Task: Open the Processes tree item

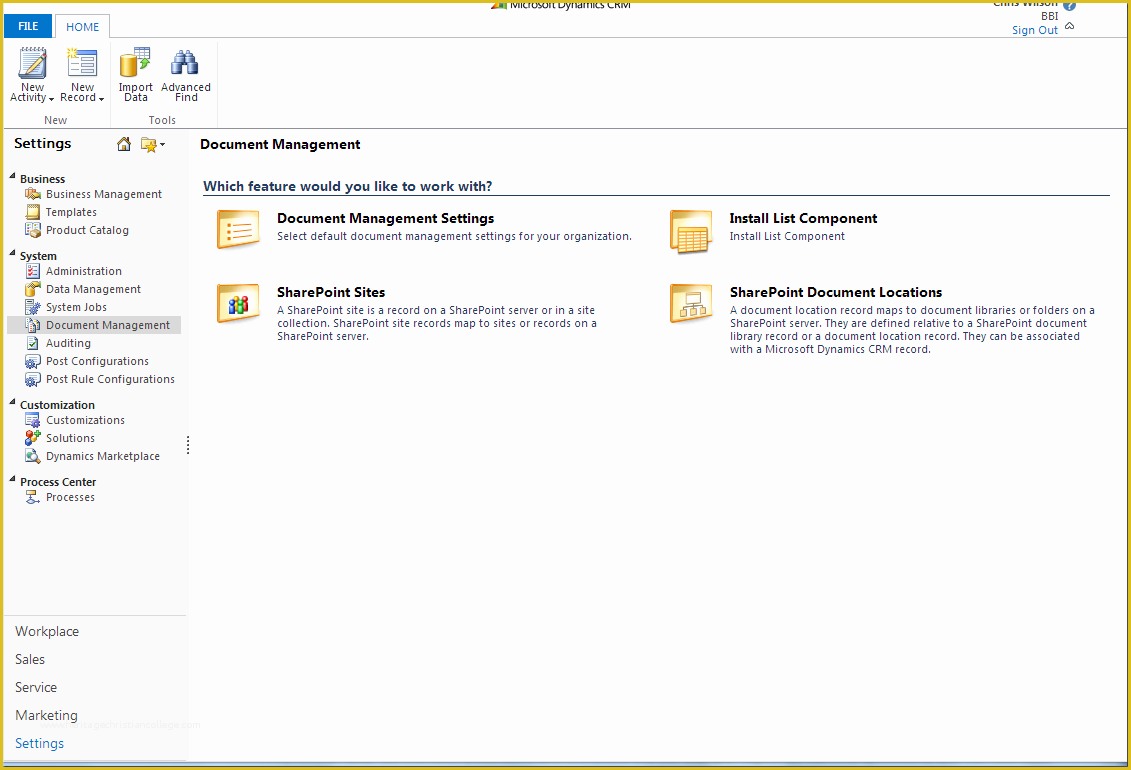Action: (x=71, y=497)
